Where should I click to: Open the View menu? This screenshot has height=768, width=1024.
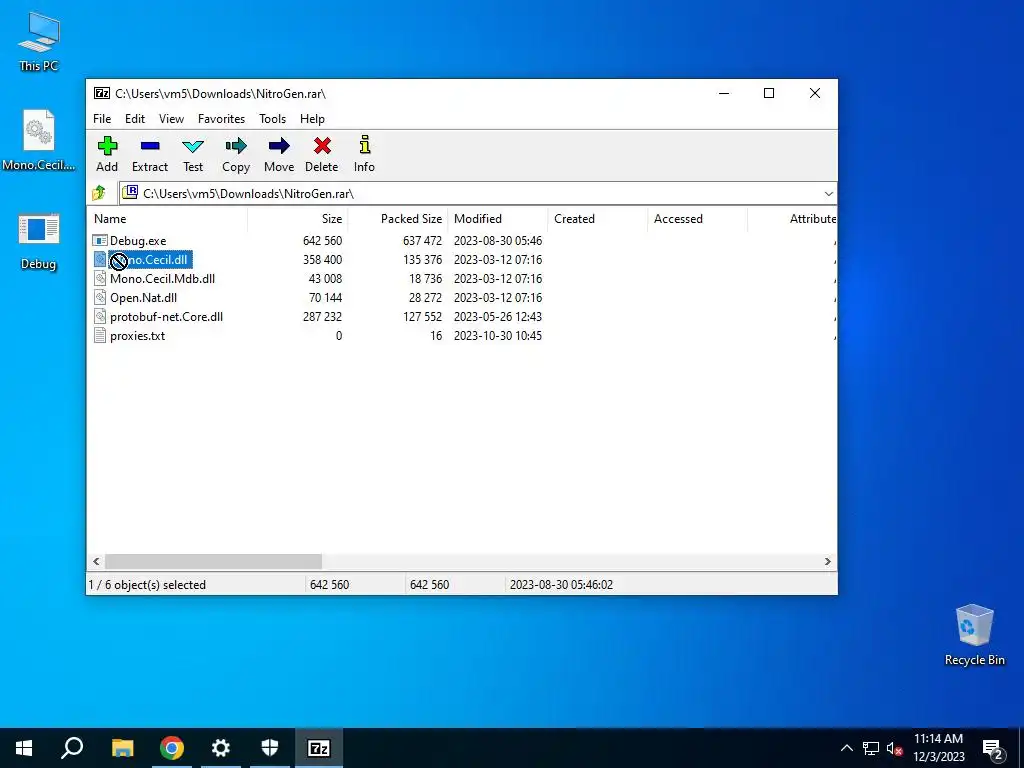pyautogui.click(x=171, y=119)
